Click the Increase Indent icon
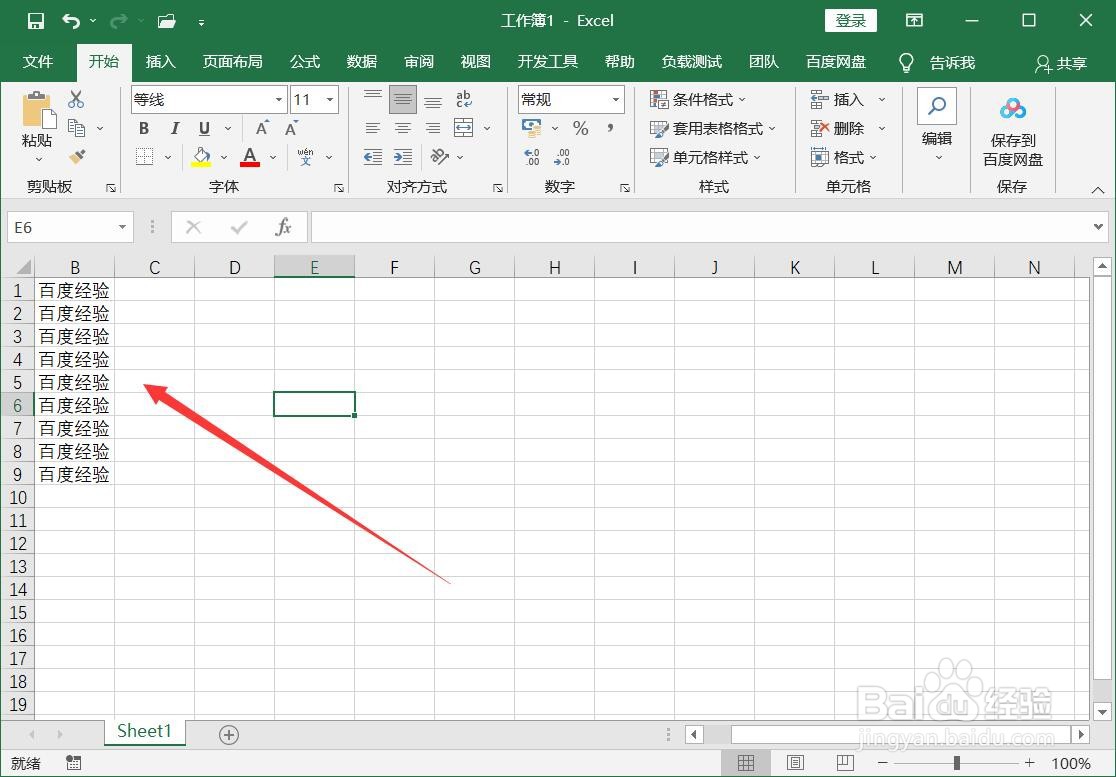 pos(403,157)
